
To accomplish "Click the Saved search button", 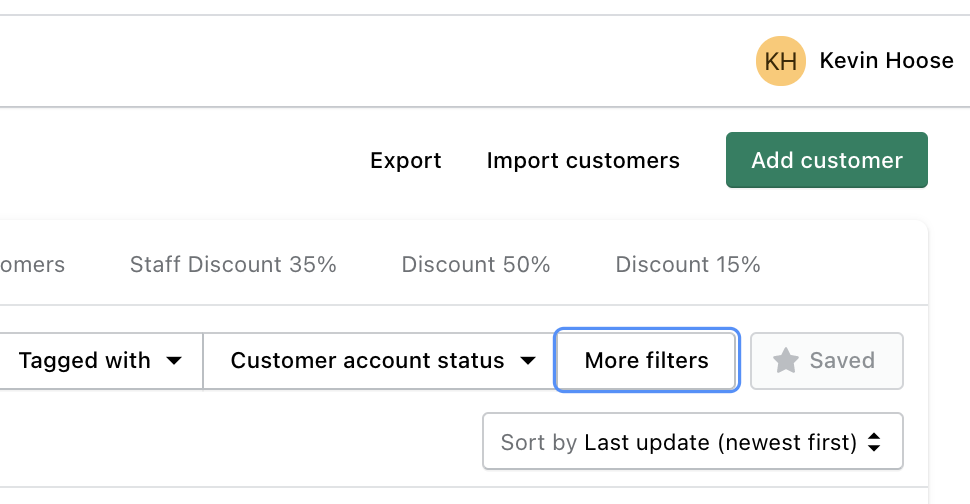I will (826, 361).
